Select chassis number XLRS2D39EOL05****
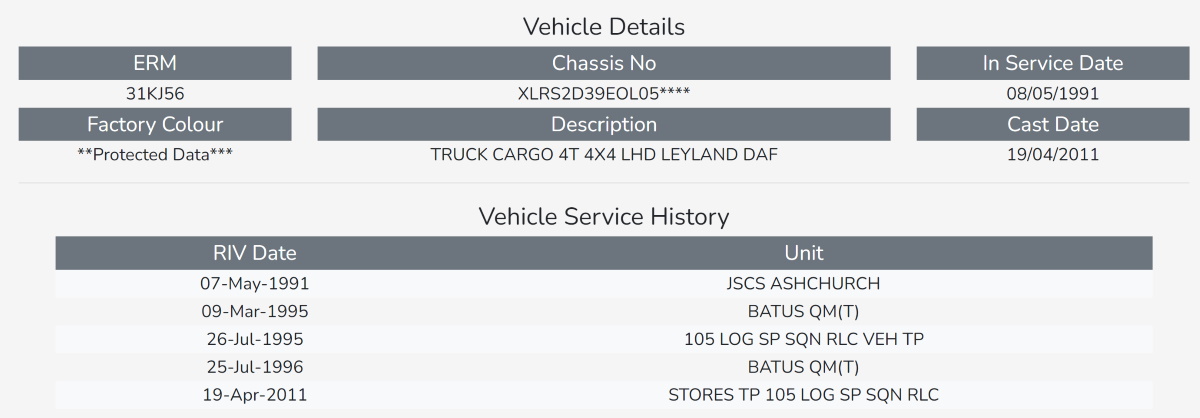Viewport: 1200px width, 418px height. [604, 94]
